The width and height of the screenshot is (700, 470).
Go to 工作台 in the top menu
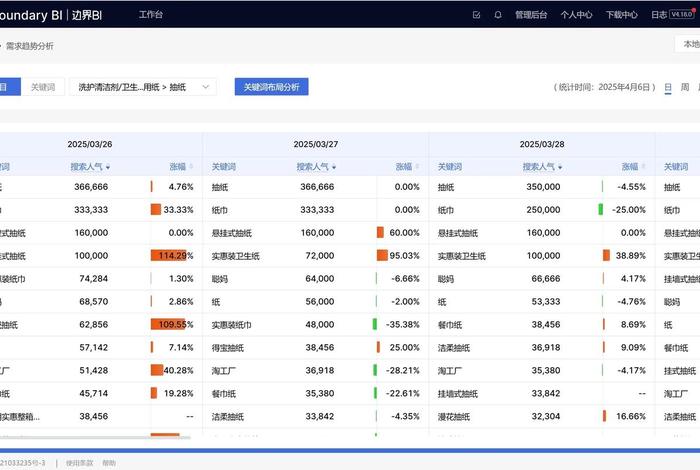(x=151, y=14)
